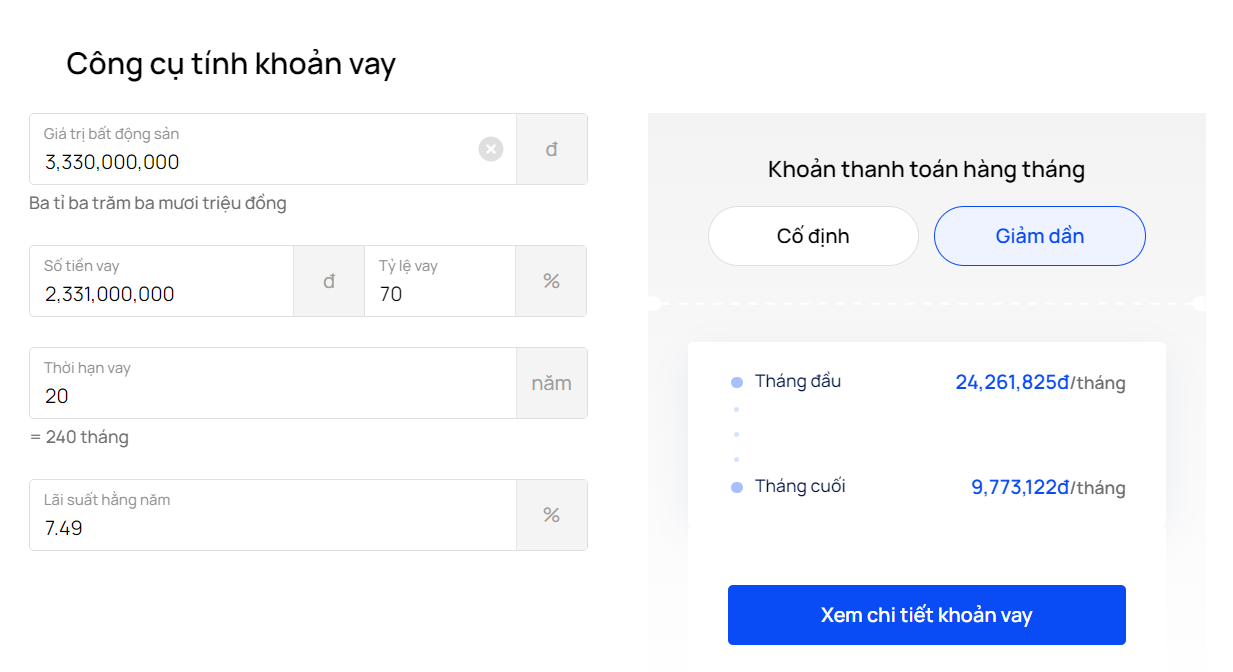The width and height of the screenshot is (1233, 672).
Task: Focus the Lãi suất hằng năm input
Action: point(273,515)
